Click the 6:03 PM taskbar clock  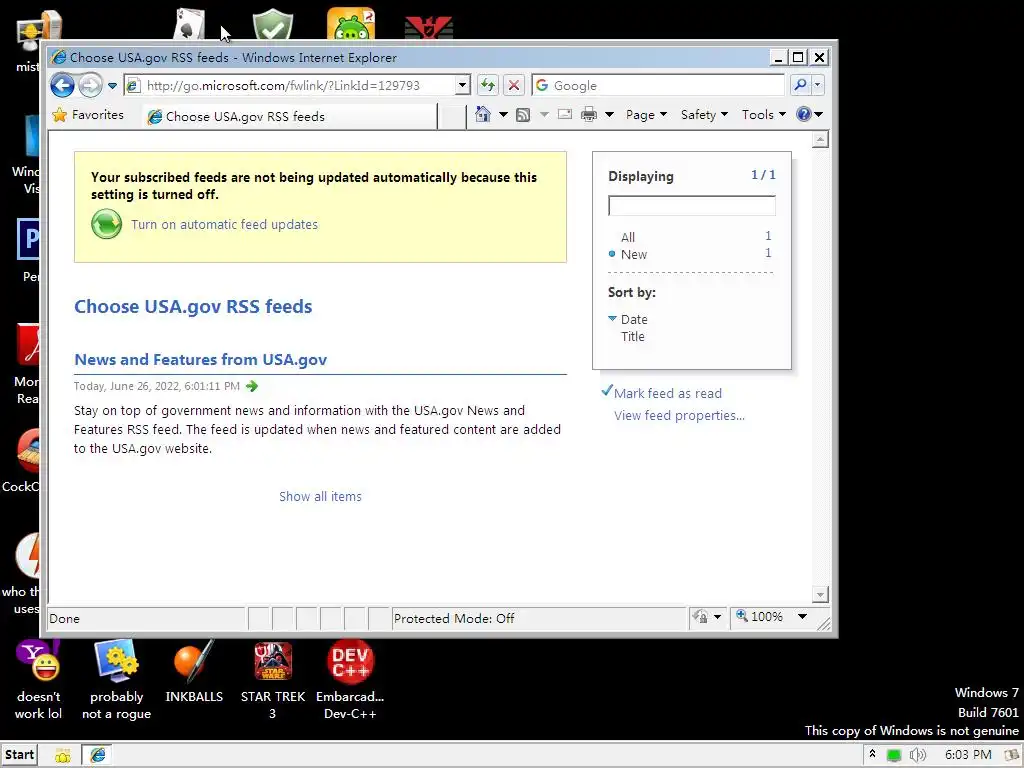pyautogui.click(x=968, y=755)
